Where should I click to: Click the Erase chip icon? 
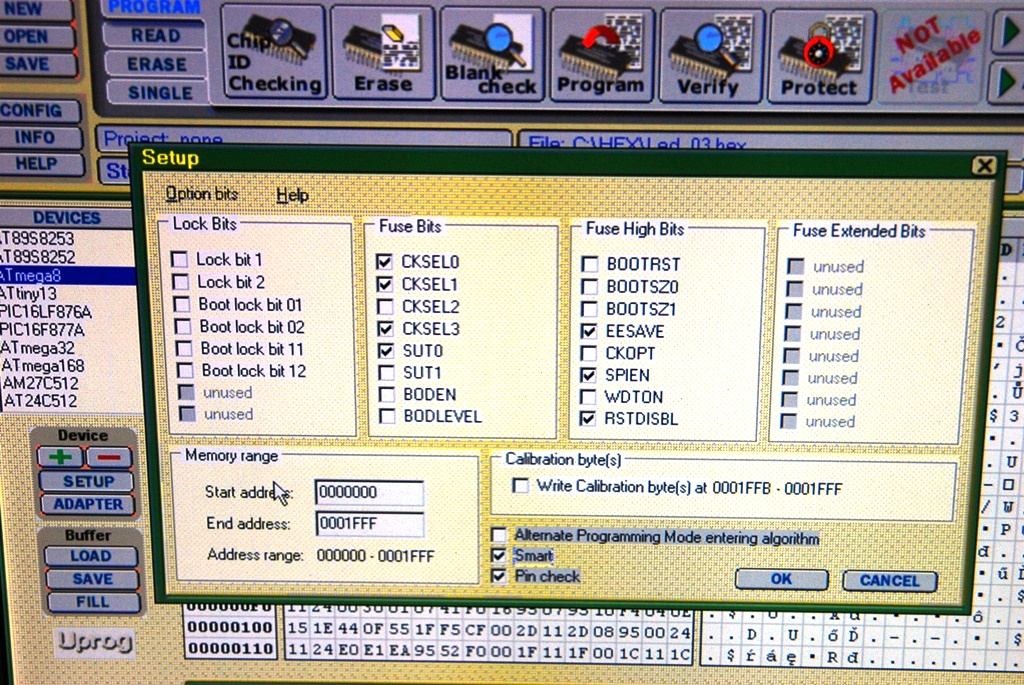pyautogui.click(x=382, y=52)
